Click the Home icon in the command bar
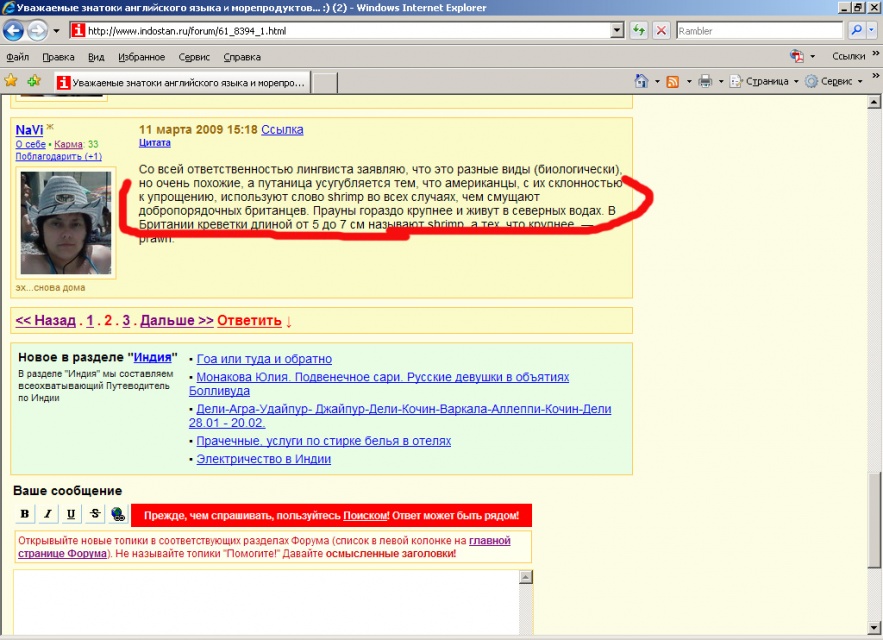The width and height of the screenshot is (883, 640). point(642,81)
